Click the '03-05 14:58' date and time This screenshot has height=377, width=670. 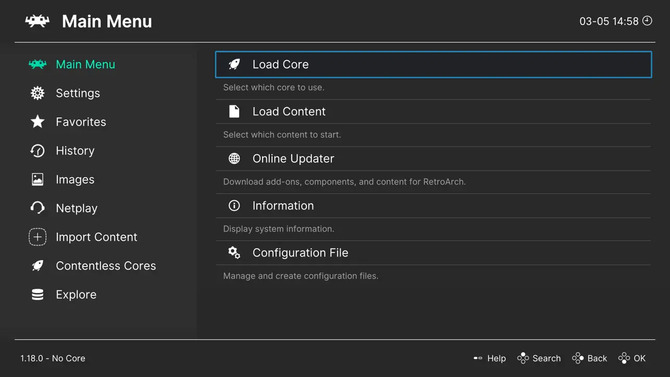[609, 21]
